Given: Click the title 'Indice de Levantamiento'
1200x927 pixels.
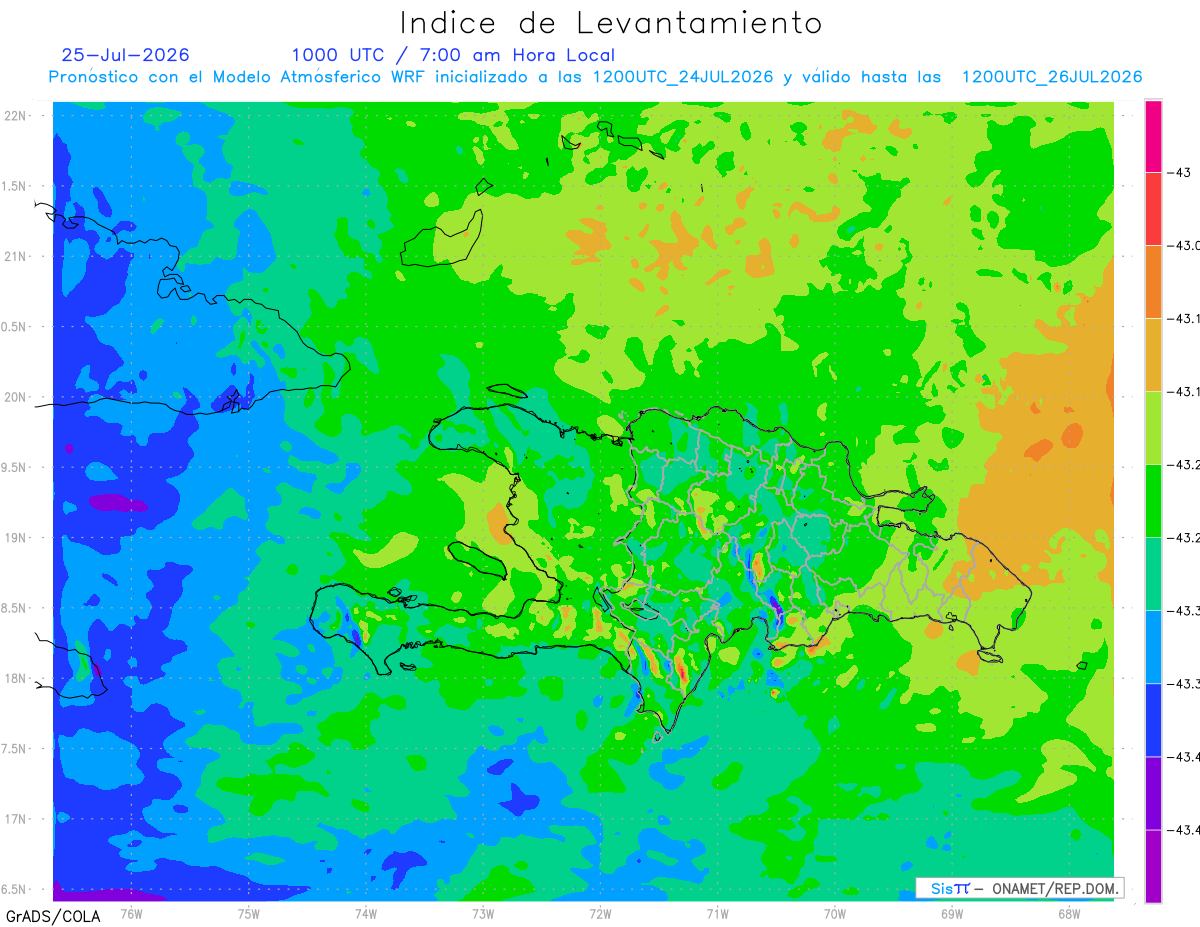Looking at the screenshot, I should 611,23.
